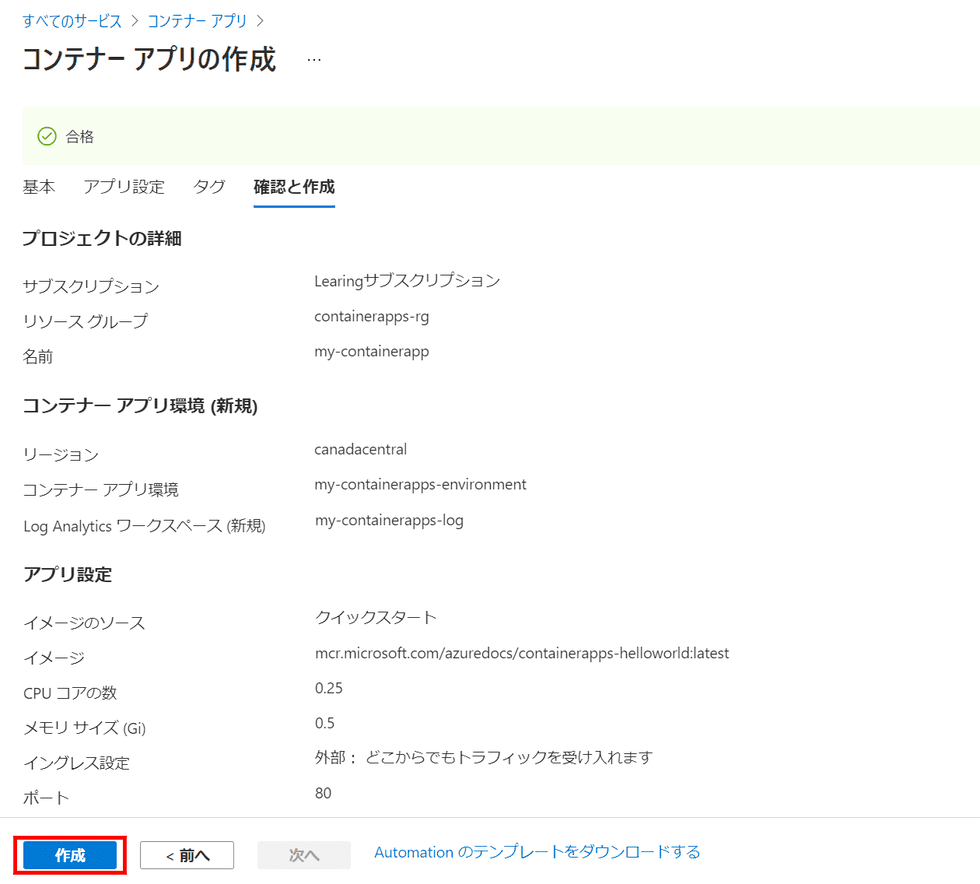Click the コンテナー アプリの作成 page title
Viewport: 980px width, 884px height.
pos(149,59)
